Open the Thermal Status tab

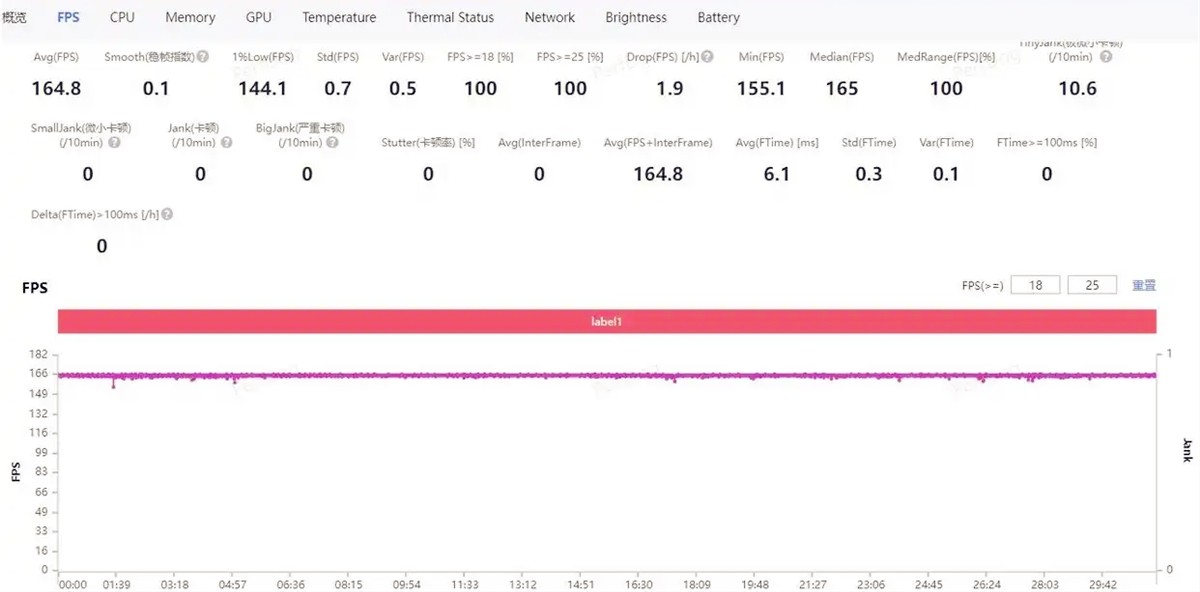point(450,17)
